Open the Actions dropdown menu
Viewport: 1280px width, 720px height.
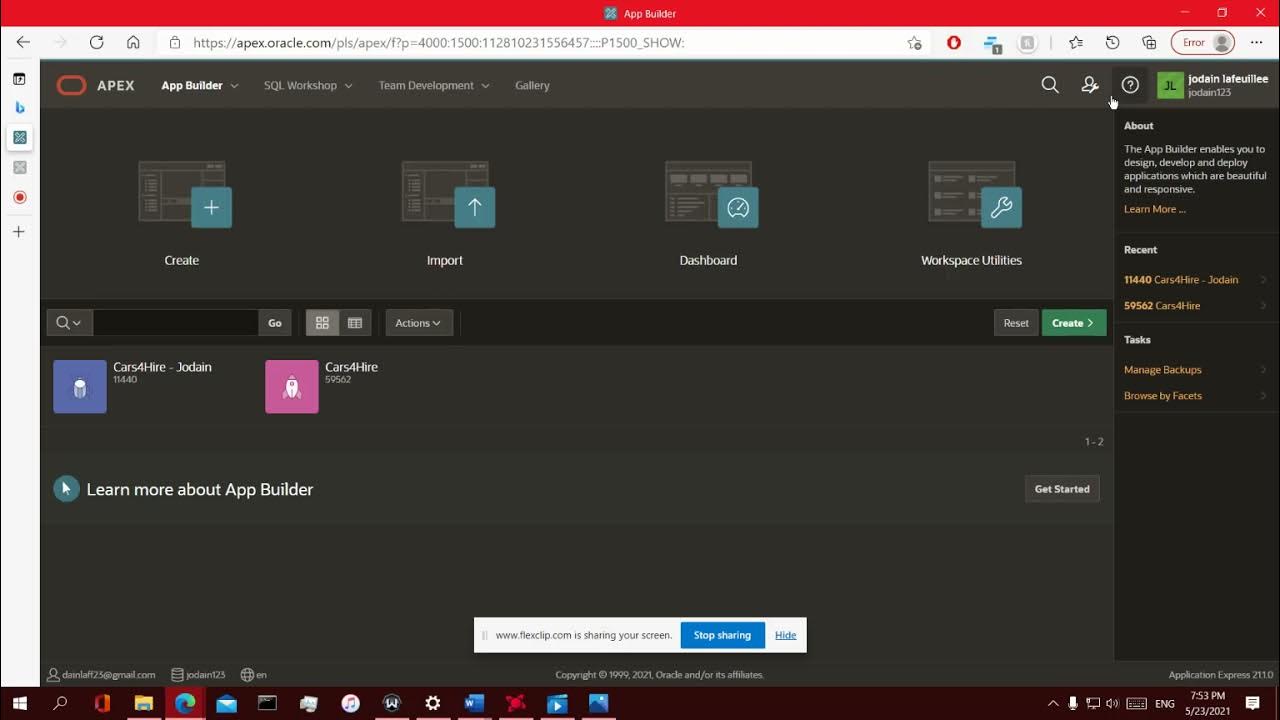[418, 323]
